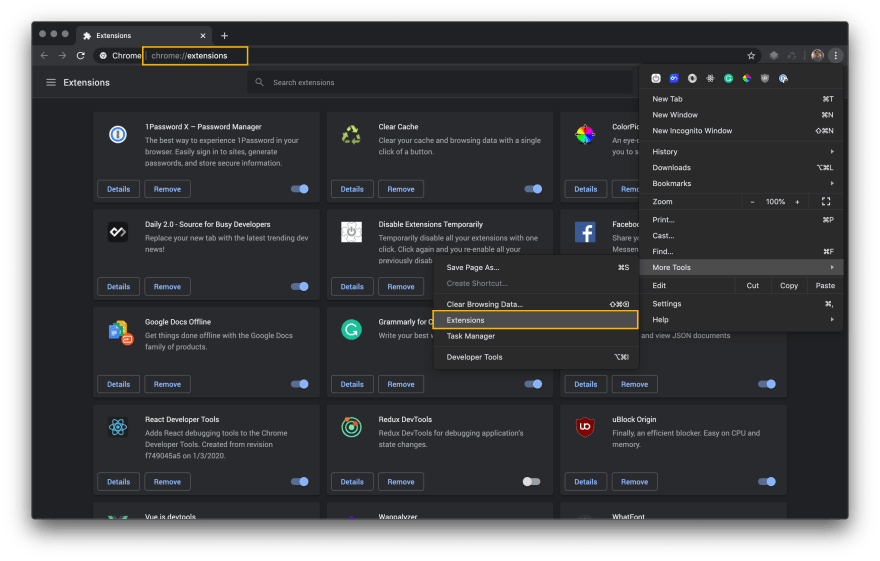This screenshot has width=880, height=561.
Task: Click Copy in Edit row
Action: click(x=789, y=286)
